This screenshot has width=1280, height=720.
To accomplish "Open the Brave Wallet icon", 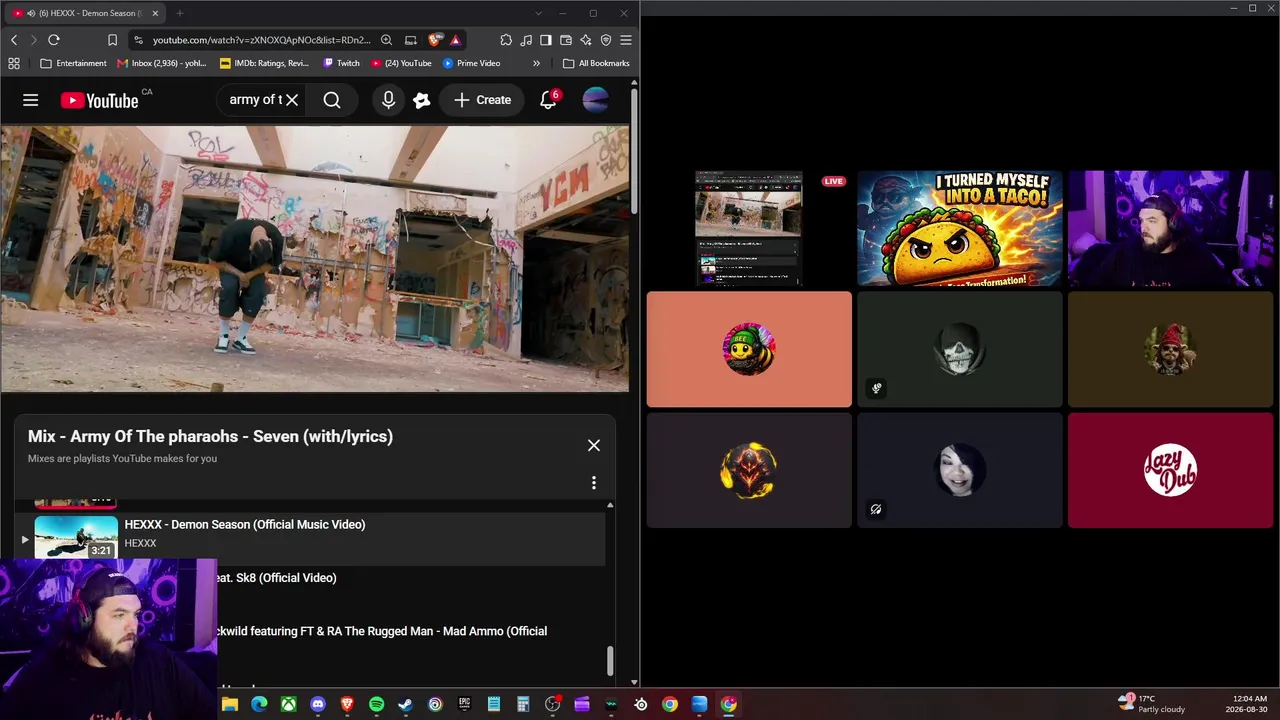I will (x=566, y=40).
